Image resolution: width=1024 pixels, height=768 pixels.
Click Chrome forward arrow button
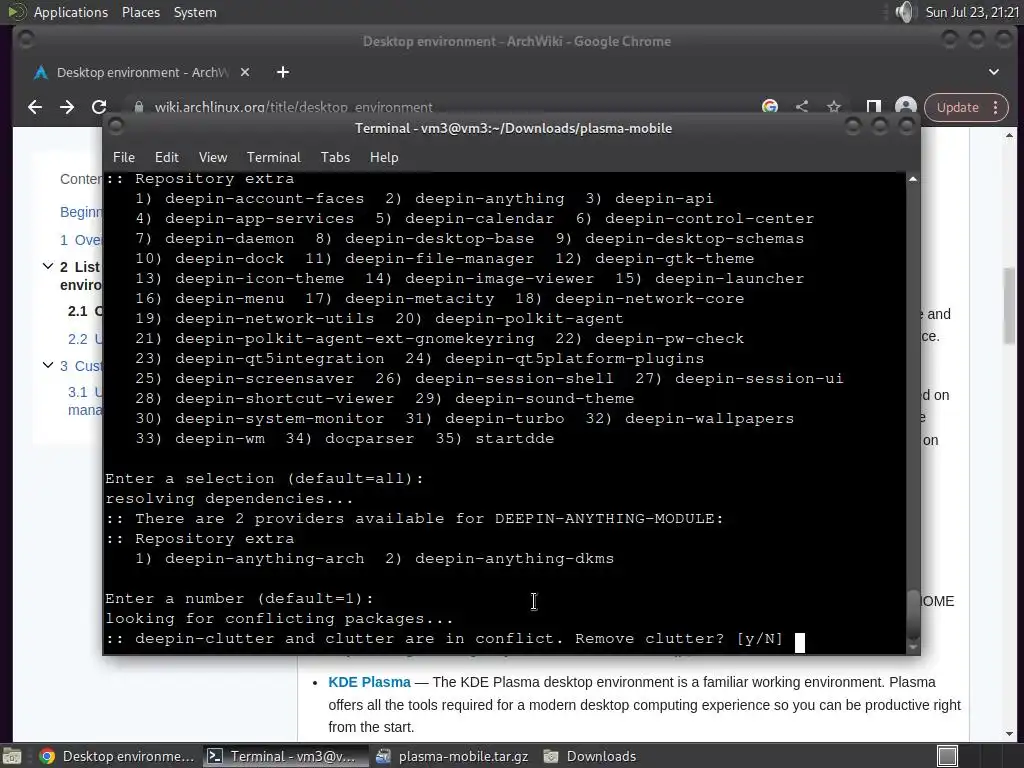coord(67,107)
